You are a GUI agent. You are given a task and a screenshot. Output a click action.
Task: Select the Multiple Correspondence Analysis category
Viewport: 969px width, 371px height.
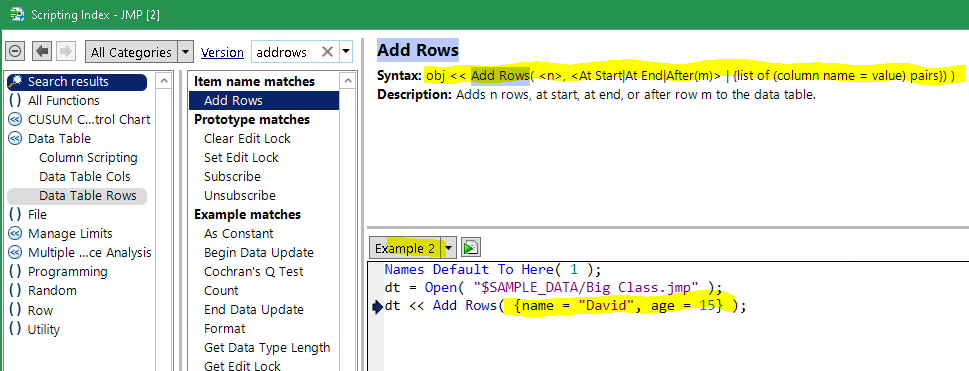click(x=90, y=252)
